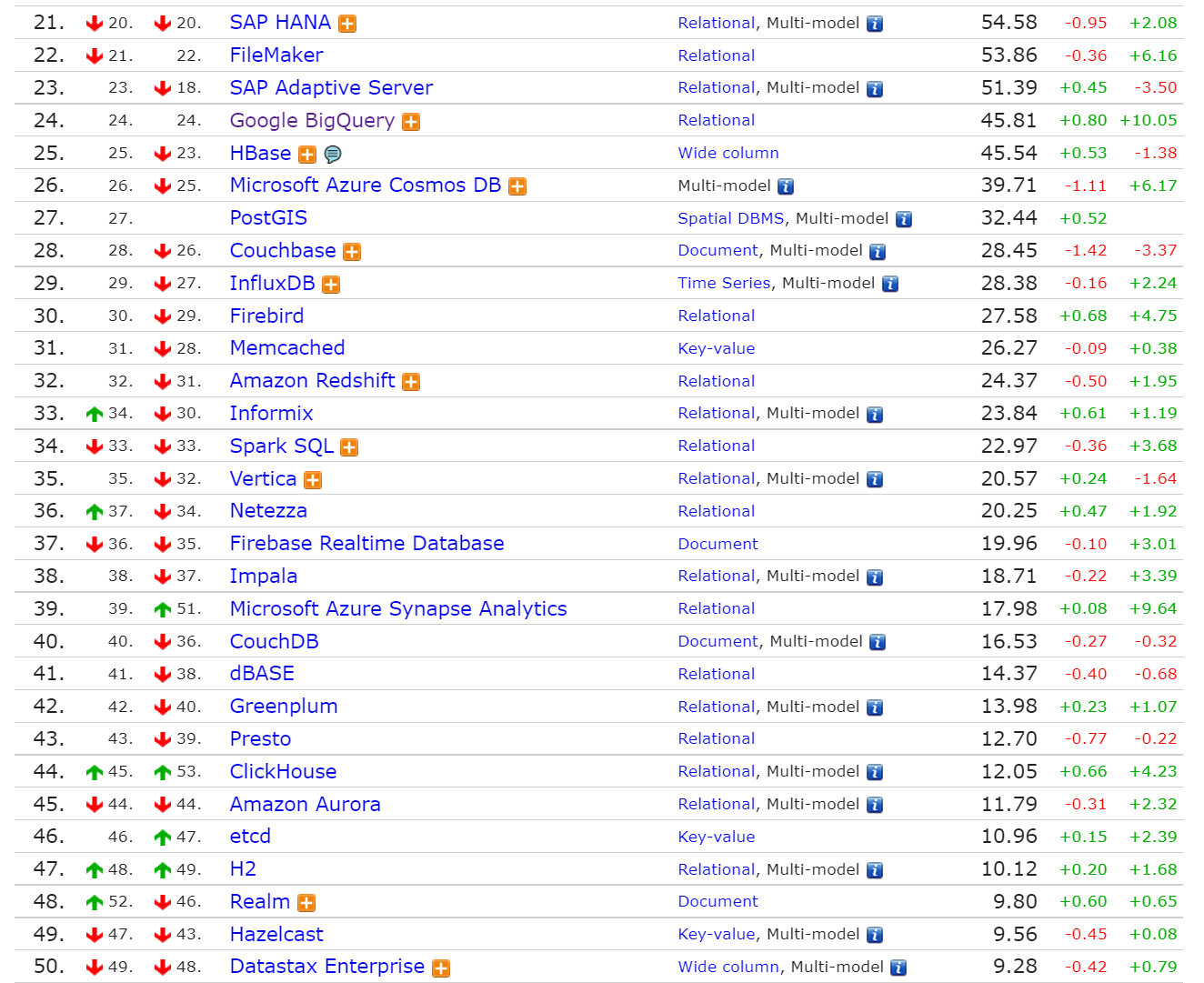The height and width of the screenshot is (983, 1204).
Task: Open the SAP HANA database link
Action: click(280, 23)
